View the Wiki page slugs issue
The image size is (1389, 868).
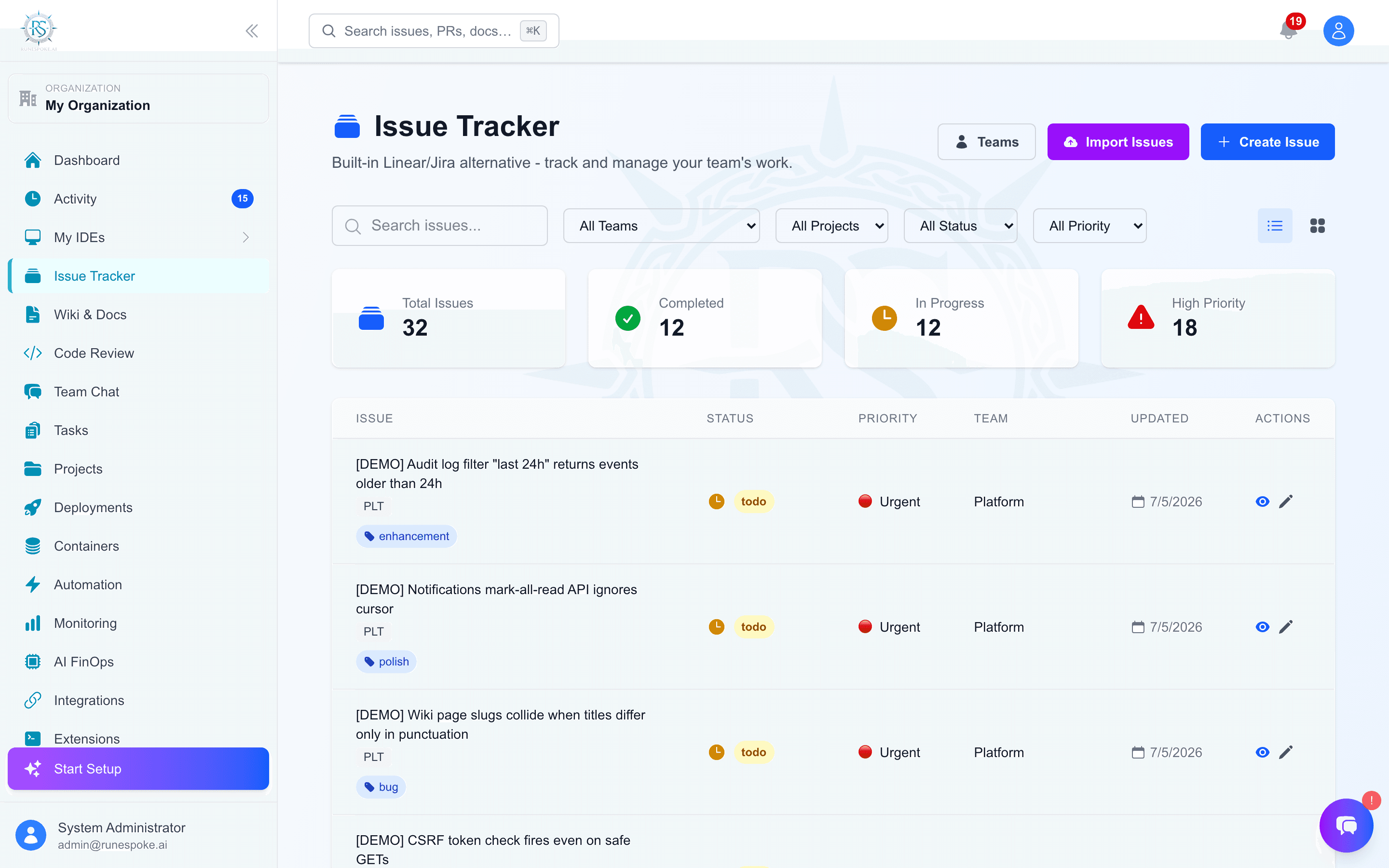point(1262,752)
